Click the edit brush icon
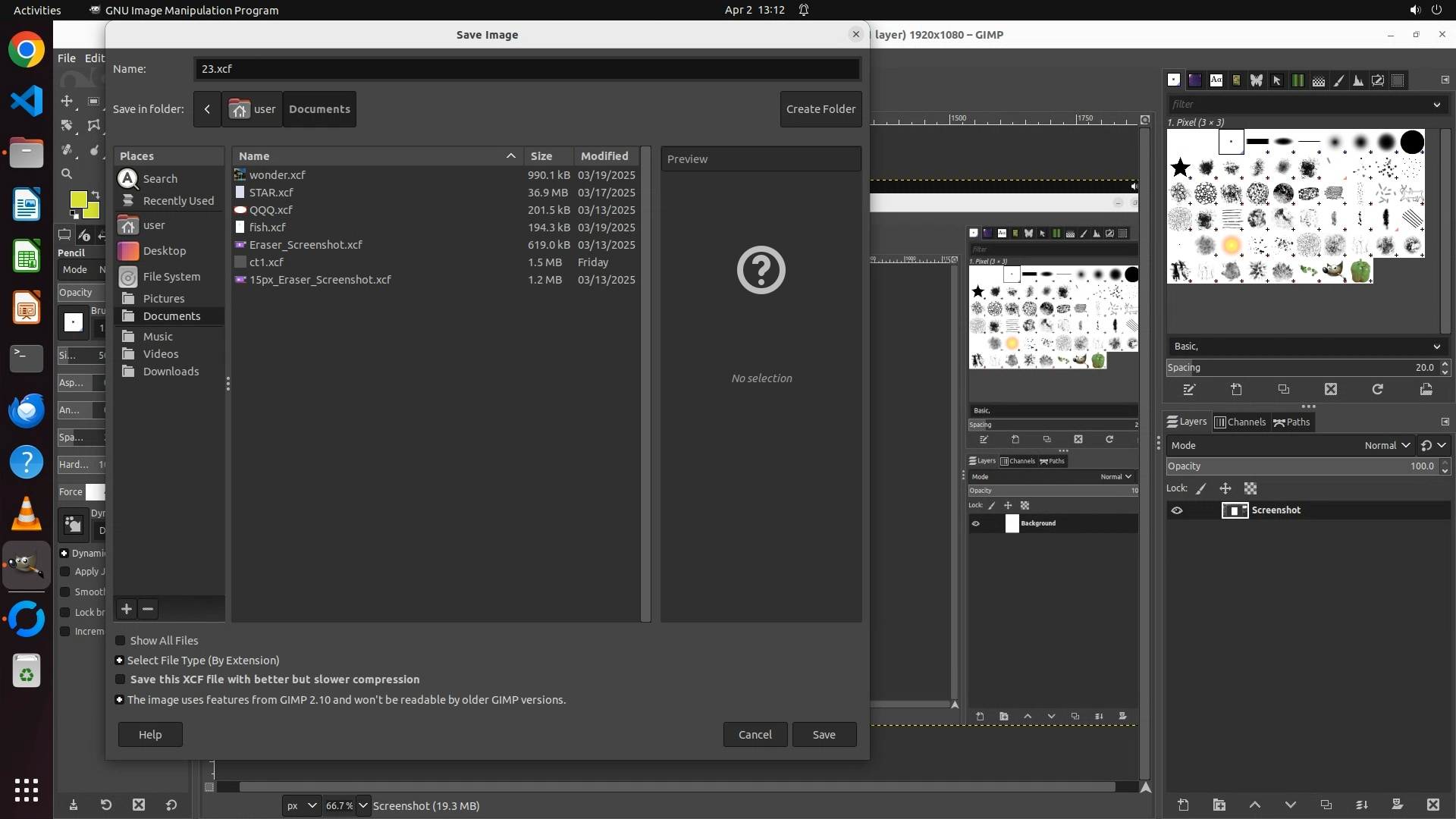 pyautogui.click(x=1189, y=389)
